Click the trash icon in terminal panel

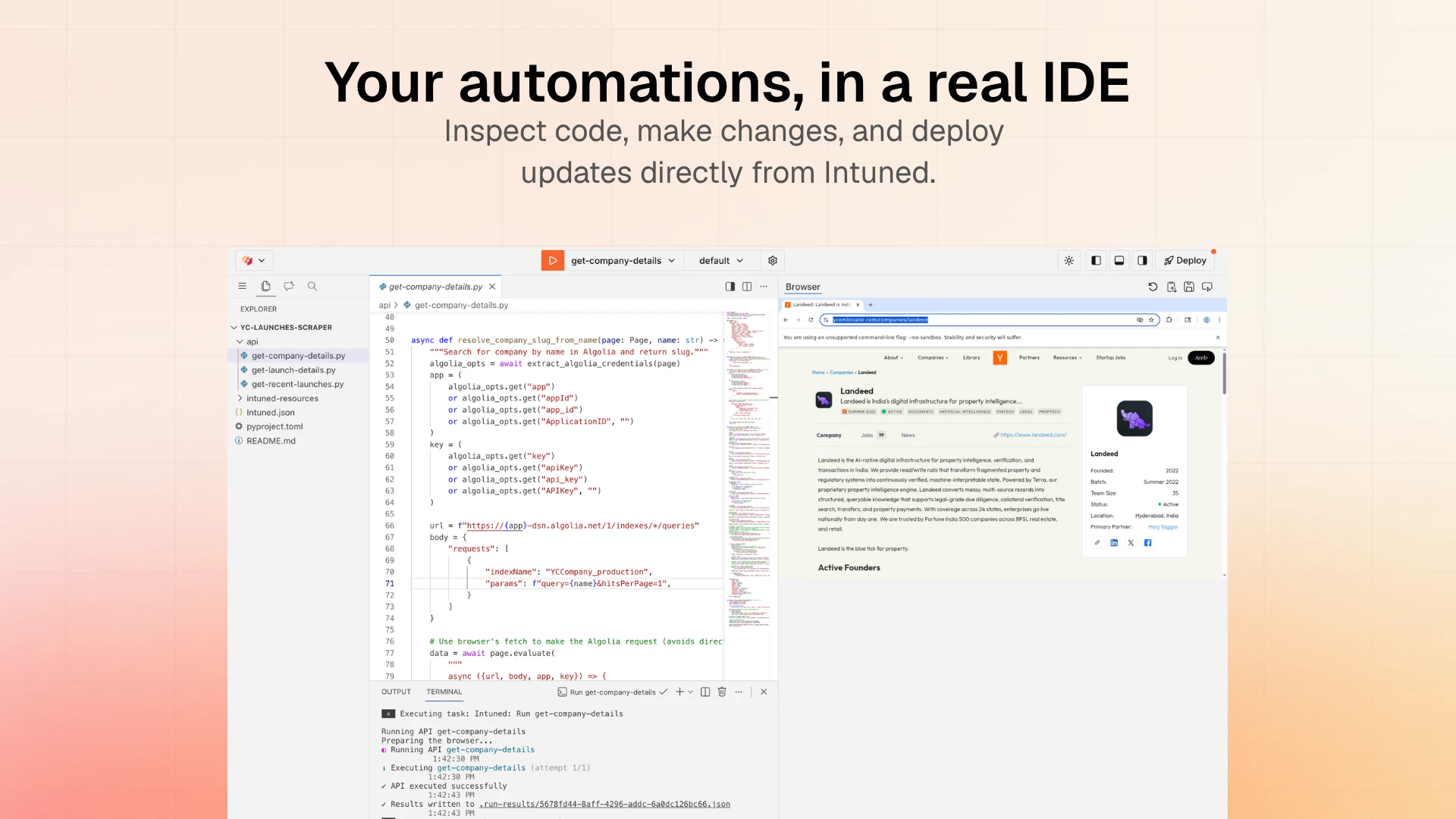(x=722, y=692)
